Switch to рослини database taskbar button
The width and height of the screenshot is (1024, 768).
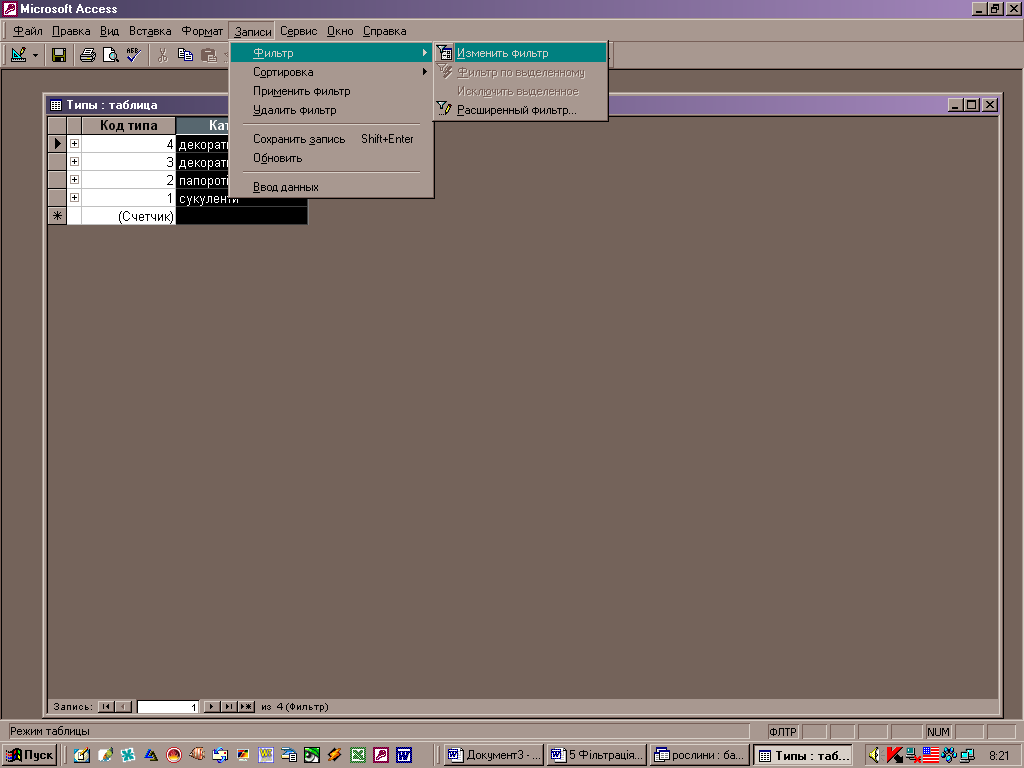click(699, 756)
